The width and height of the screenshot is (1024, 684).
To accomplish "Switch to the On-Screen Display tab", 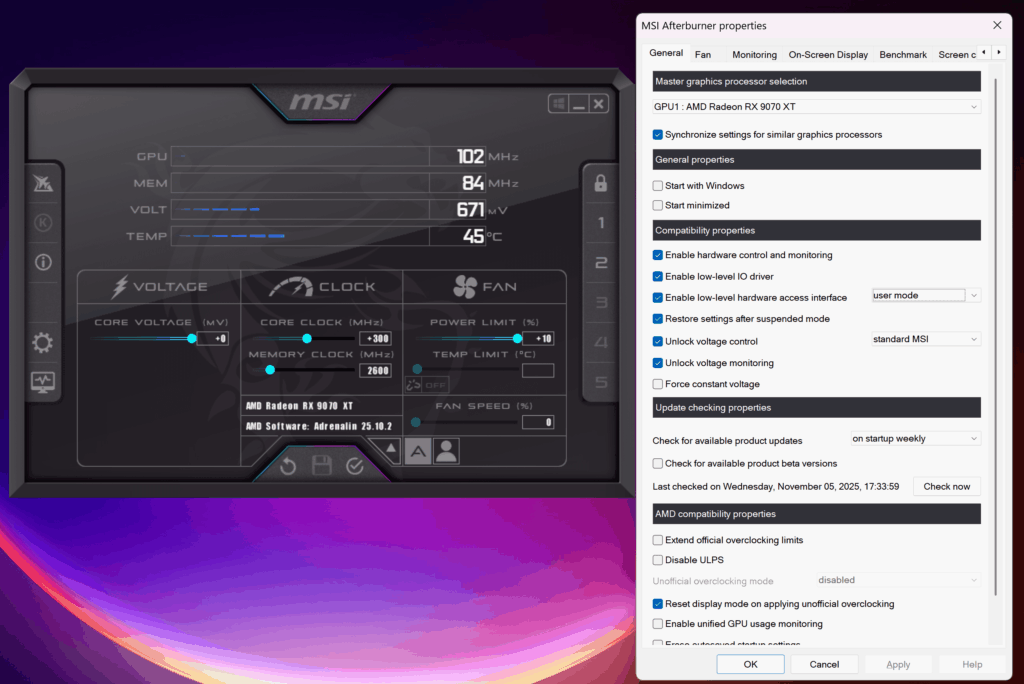I will coord(828,55).
